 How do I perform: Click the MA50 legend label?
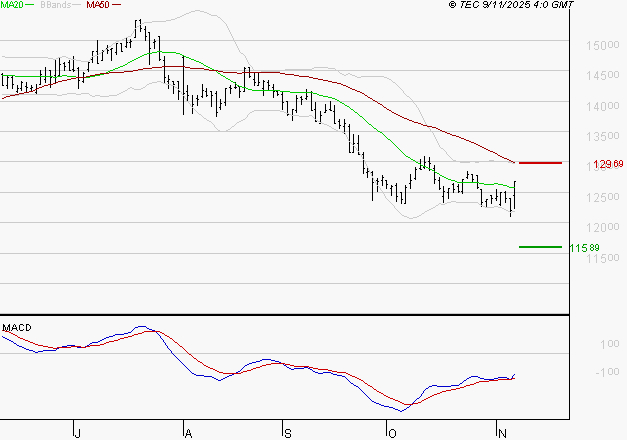pos(98,5)
